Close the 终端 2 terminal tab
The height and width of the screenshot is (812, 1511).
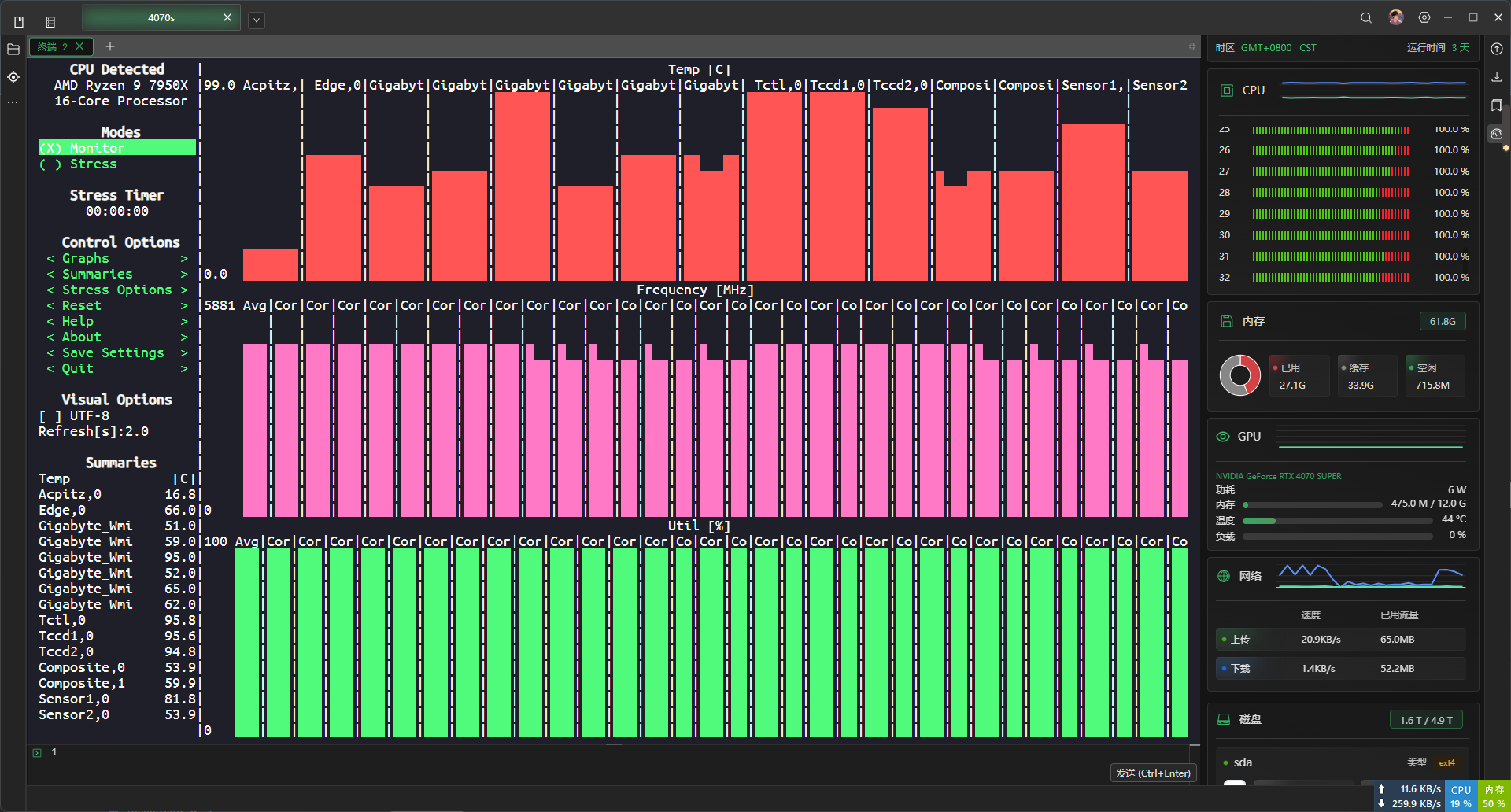(79, 46)
